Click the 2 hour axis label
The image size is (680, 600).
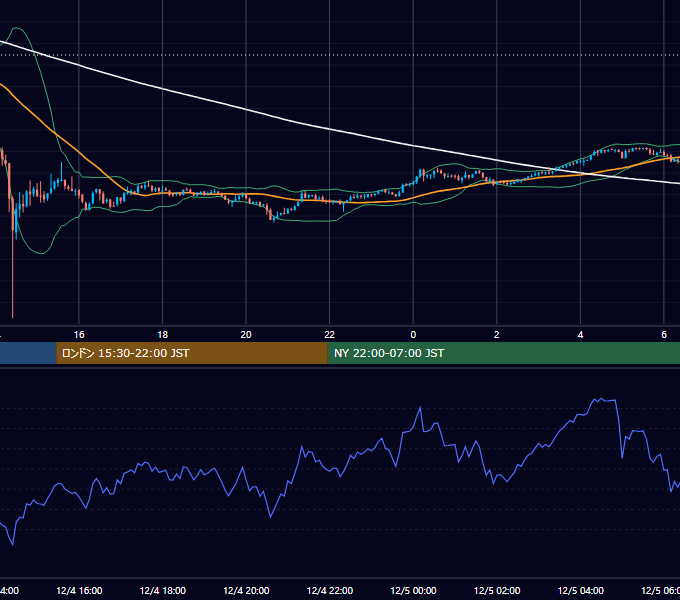[497, 335]
